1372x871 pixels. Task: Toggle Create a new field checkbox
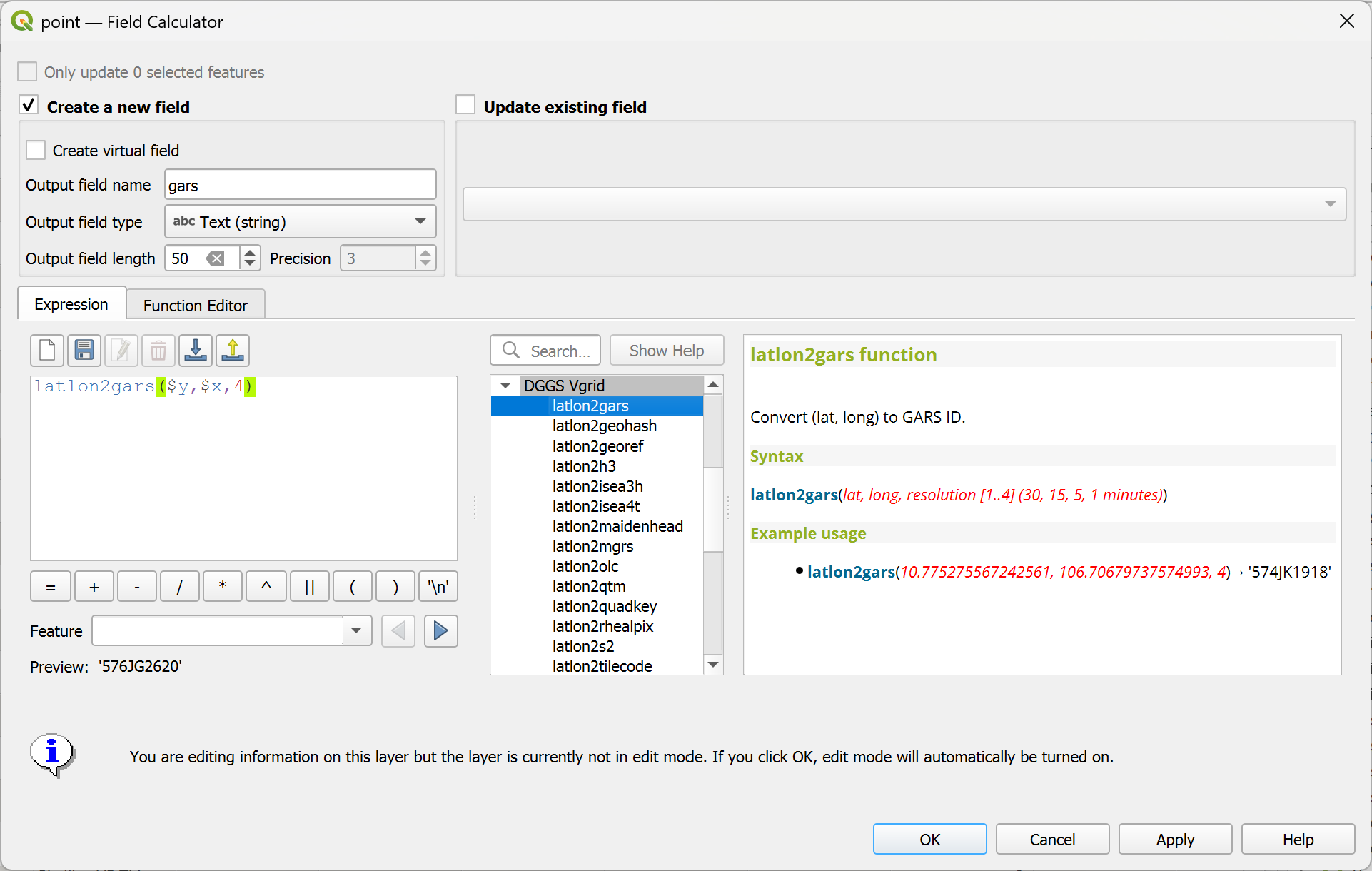29,106
